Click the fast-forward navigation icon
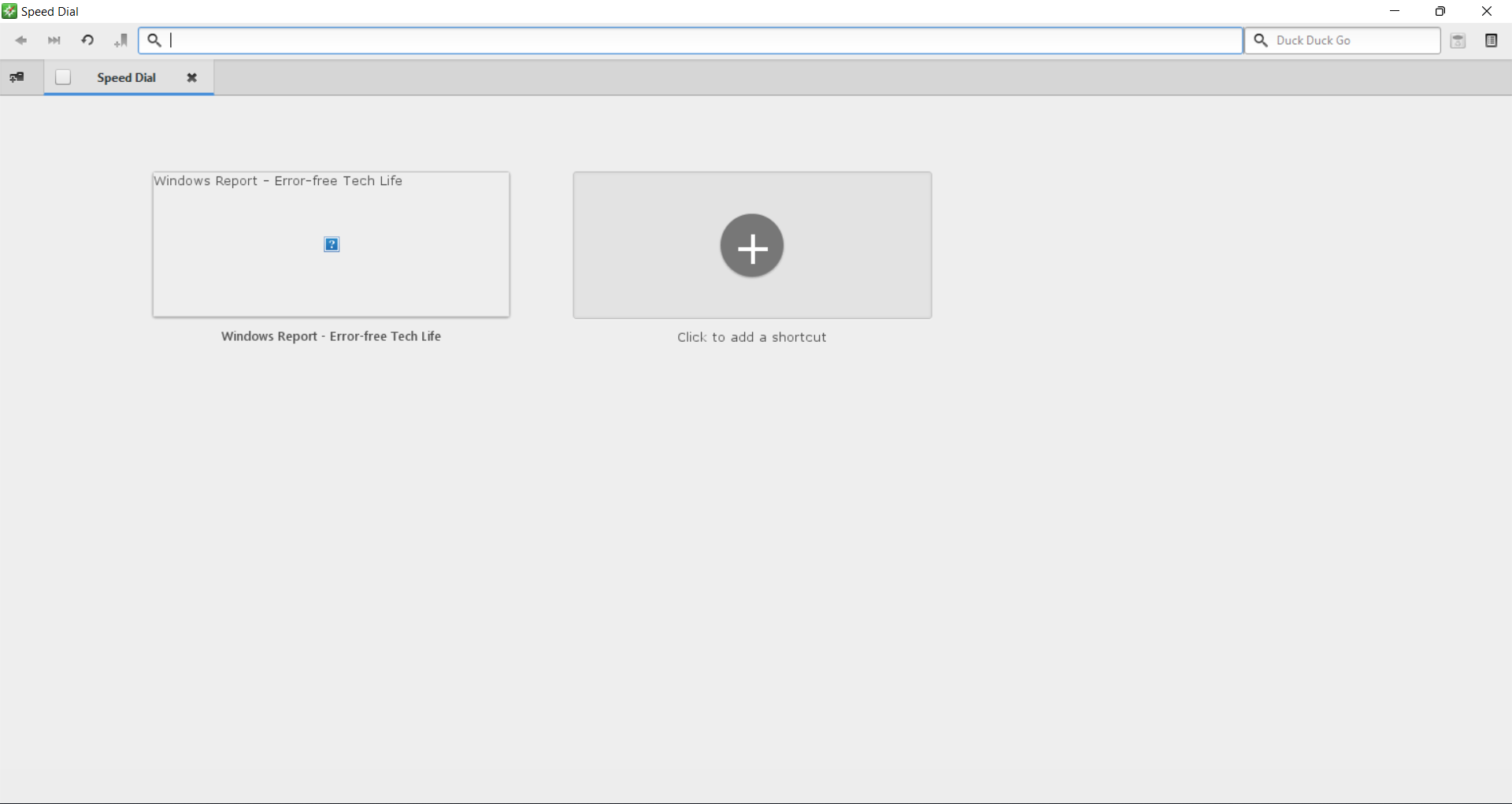 pos(54,40)
